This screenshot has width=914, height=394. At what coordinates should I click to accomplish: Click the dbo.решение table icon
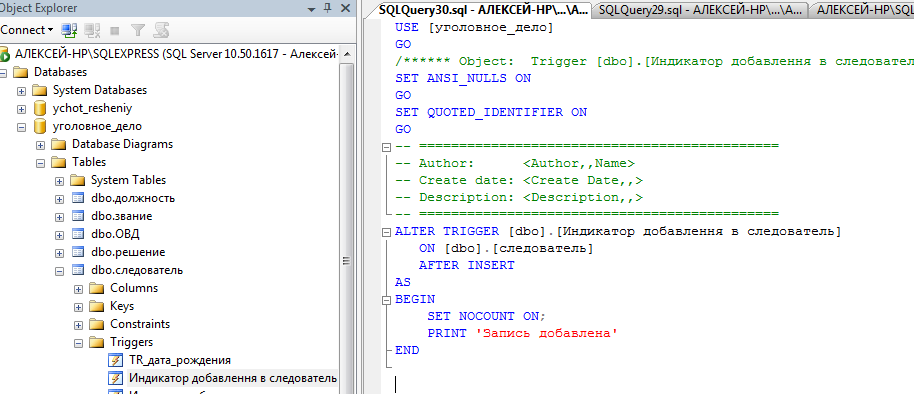click(x=78, y=252)
